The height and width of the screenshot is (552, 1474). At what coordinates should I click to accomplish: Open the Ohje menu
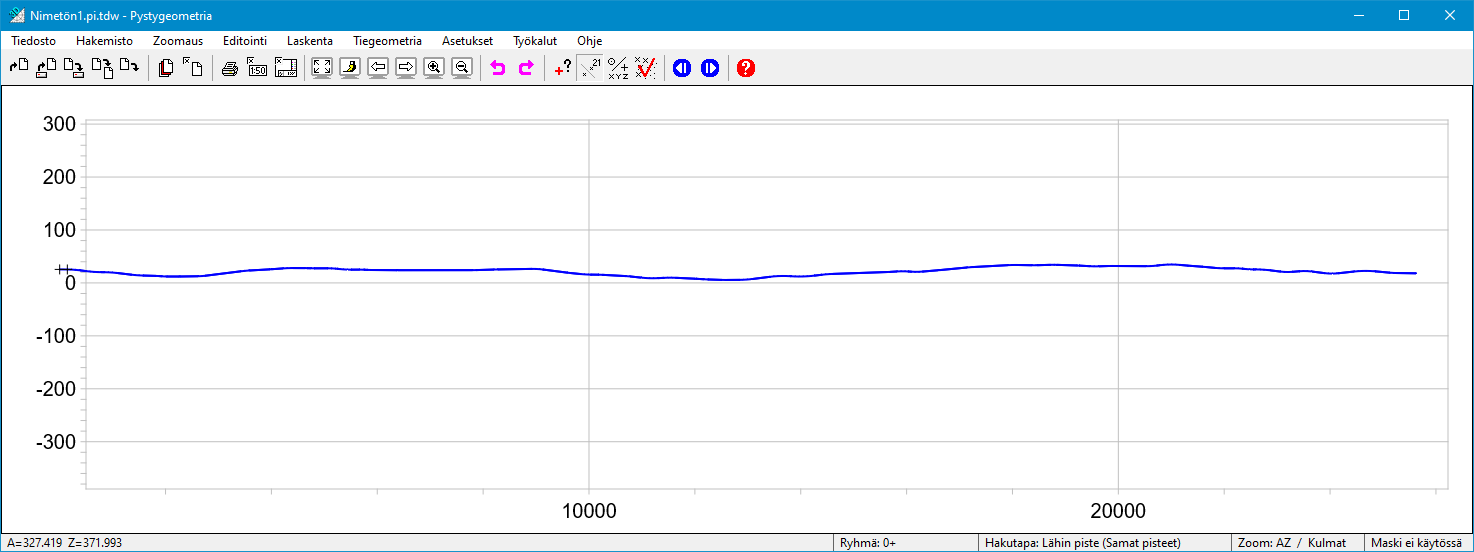click(589, 41)
